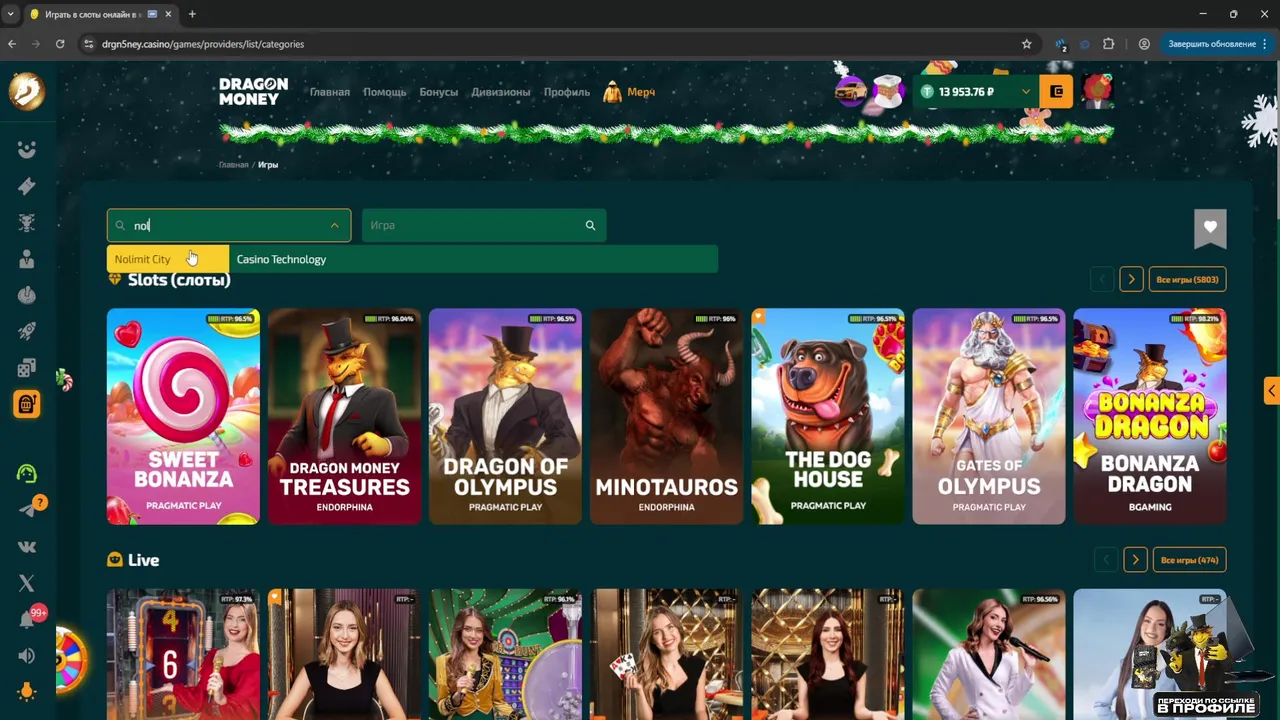
Task: Go to previous Slots carousel page
Action: [x=1102, y=280]
